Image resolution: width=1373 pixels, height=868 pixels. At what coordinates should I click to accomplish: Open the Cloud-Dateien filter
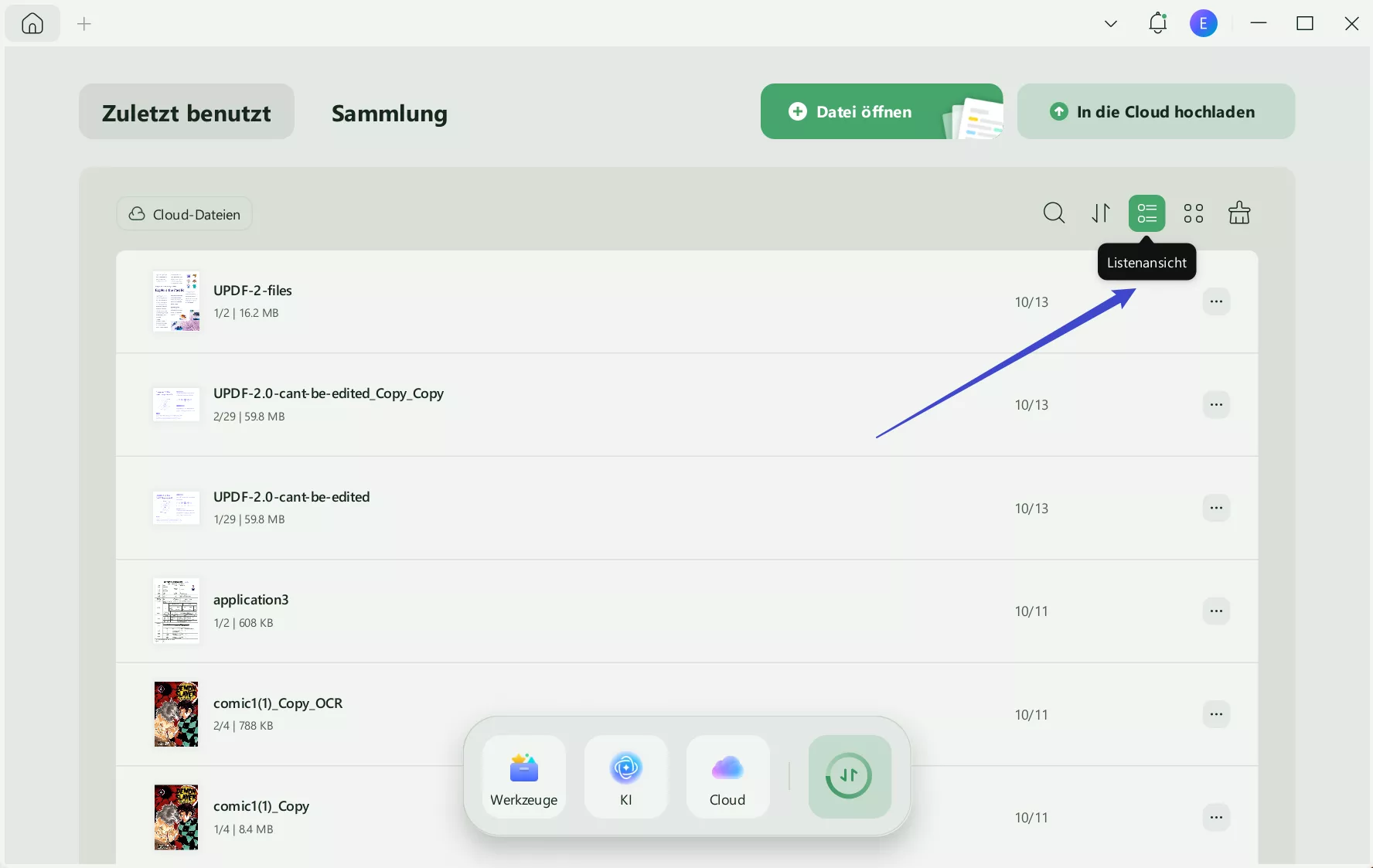(184, 214)
